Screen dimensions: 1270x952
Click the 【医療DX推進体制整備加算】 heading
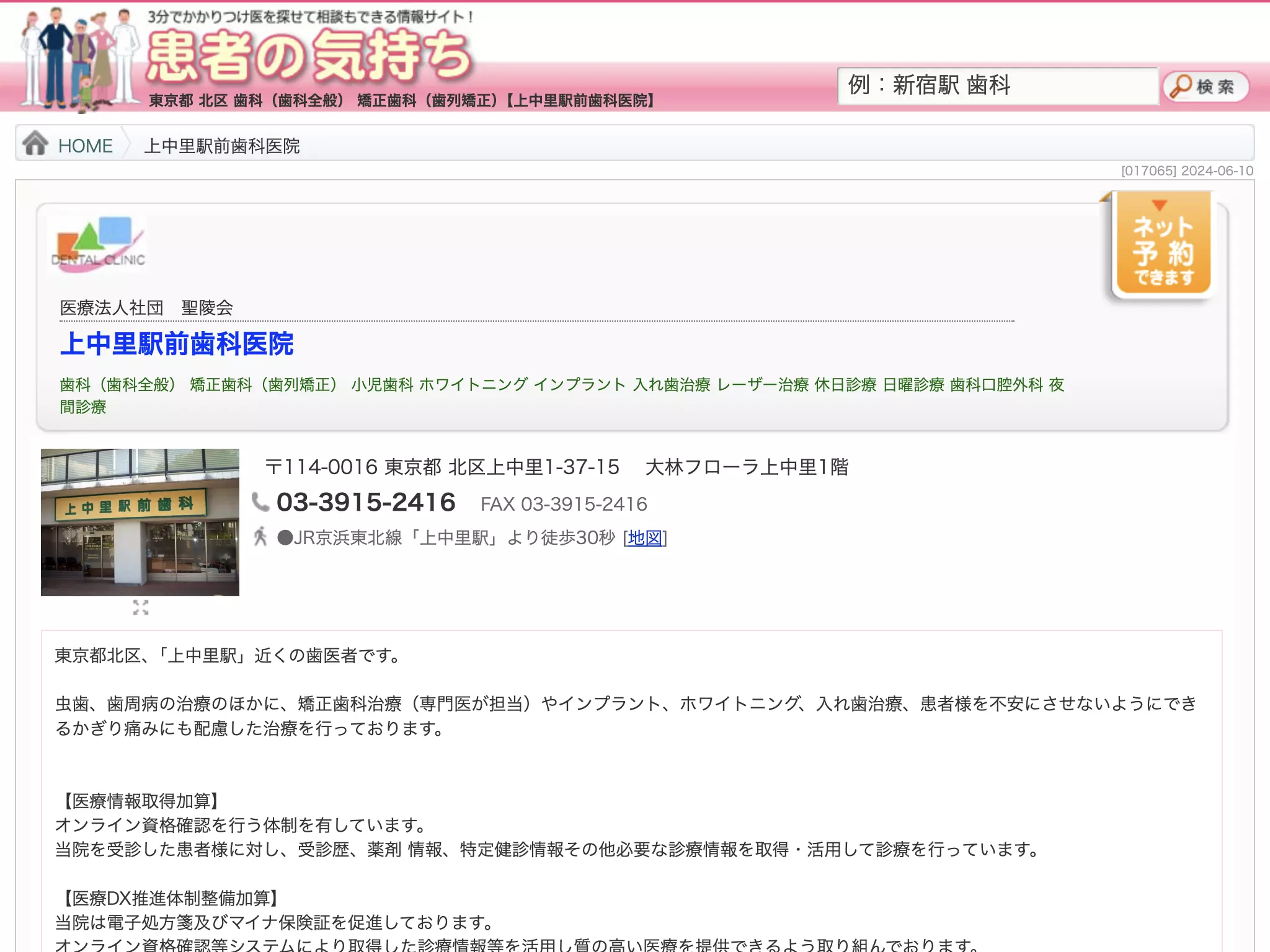(169, 898)
